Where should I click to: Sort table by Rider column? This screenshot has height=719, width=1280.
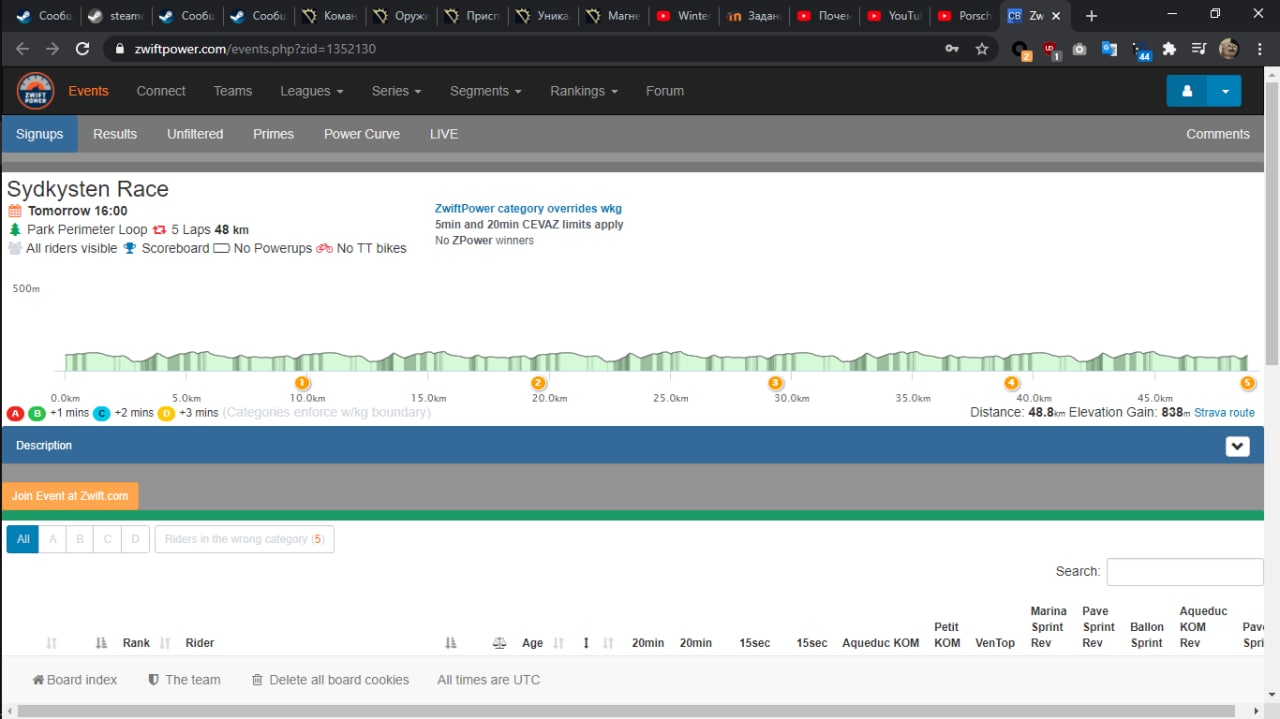(200, 643)
